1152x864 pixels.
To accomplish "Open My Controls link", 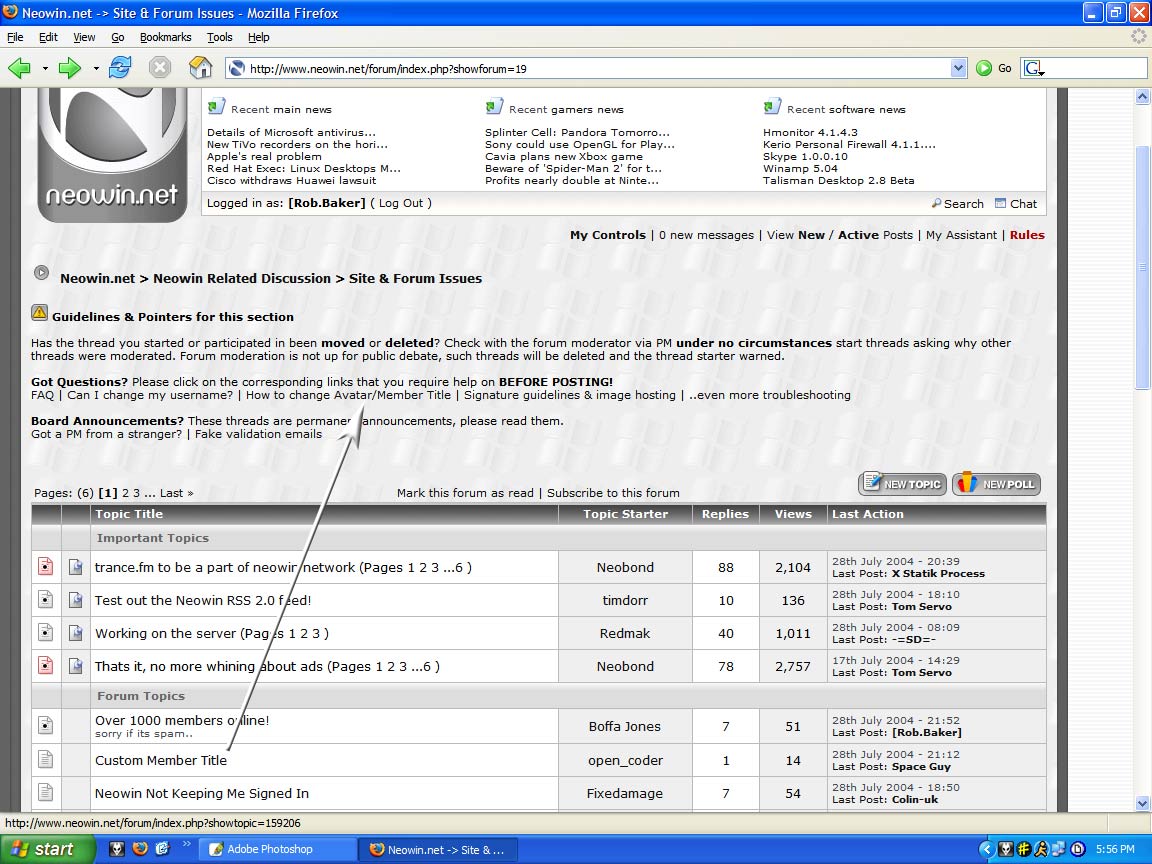I will coord(608,235).
